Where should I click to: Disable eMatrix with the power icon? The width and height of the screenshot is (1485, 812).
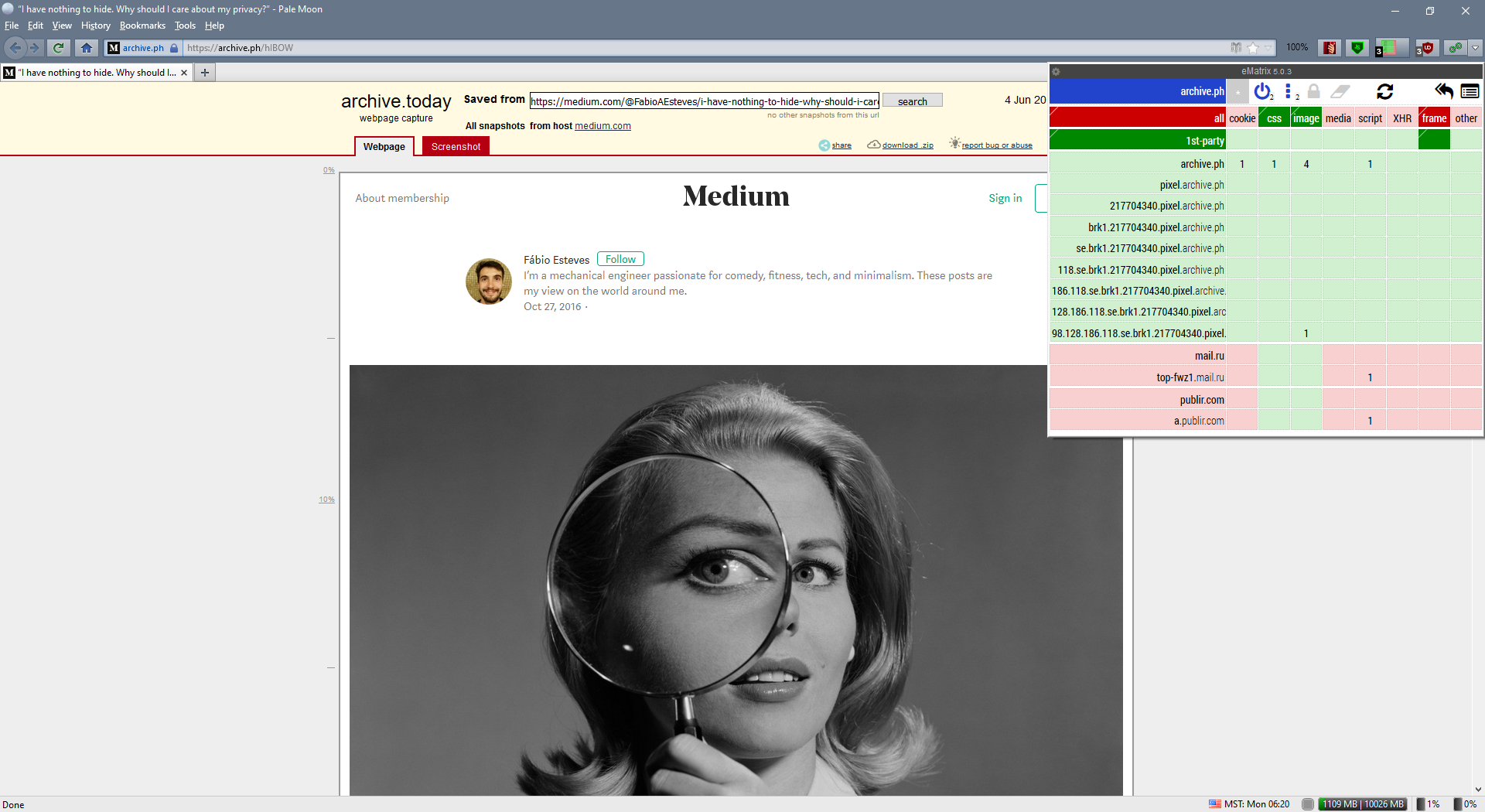tap(1262, 90)
